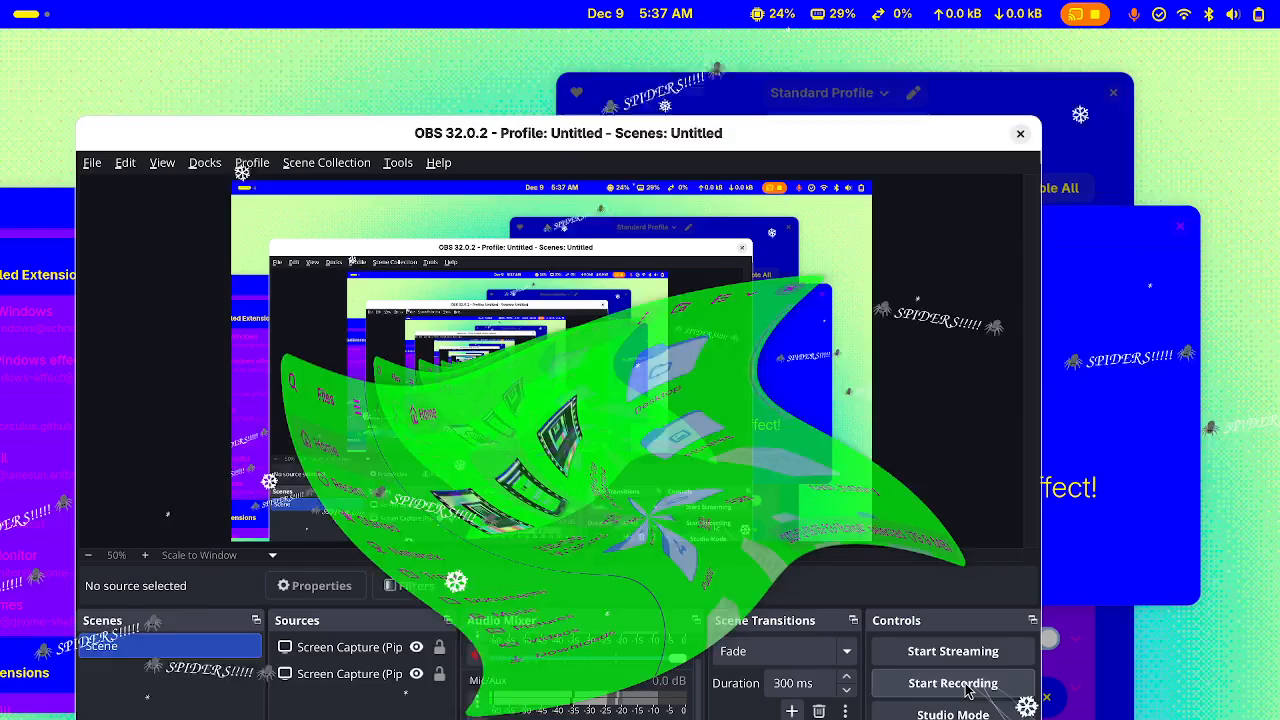The width and height of the screenshot is (1280, 720).
Task: Click the 50% zoom level text
Action: (x=117, y=555)
